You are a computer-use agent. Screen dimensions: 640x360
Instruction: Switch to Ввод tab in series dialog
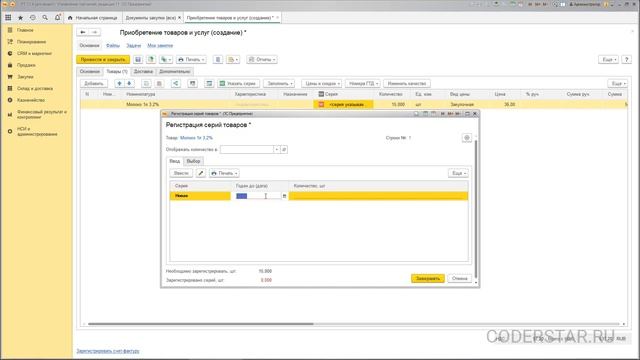175,161
